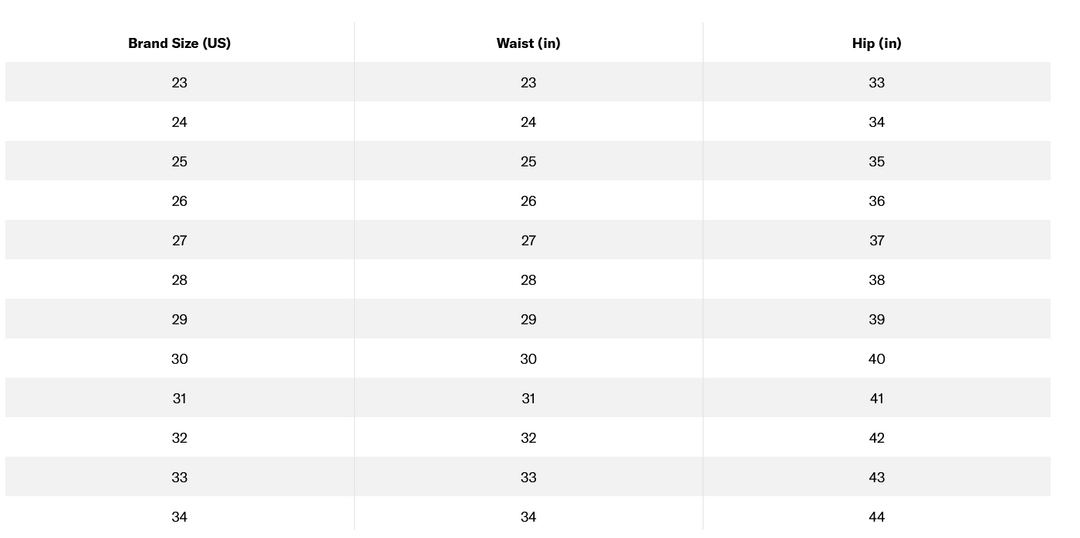Select hip measurement 39 cell
The width and height of the screenshot is (1080, 538).
click(876, 320)
